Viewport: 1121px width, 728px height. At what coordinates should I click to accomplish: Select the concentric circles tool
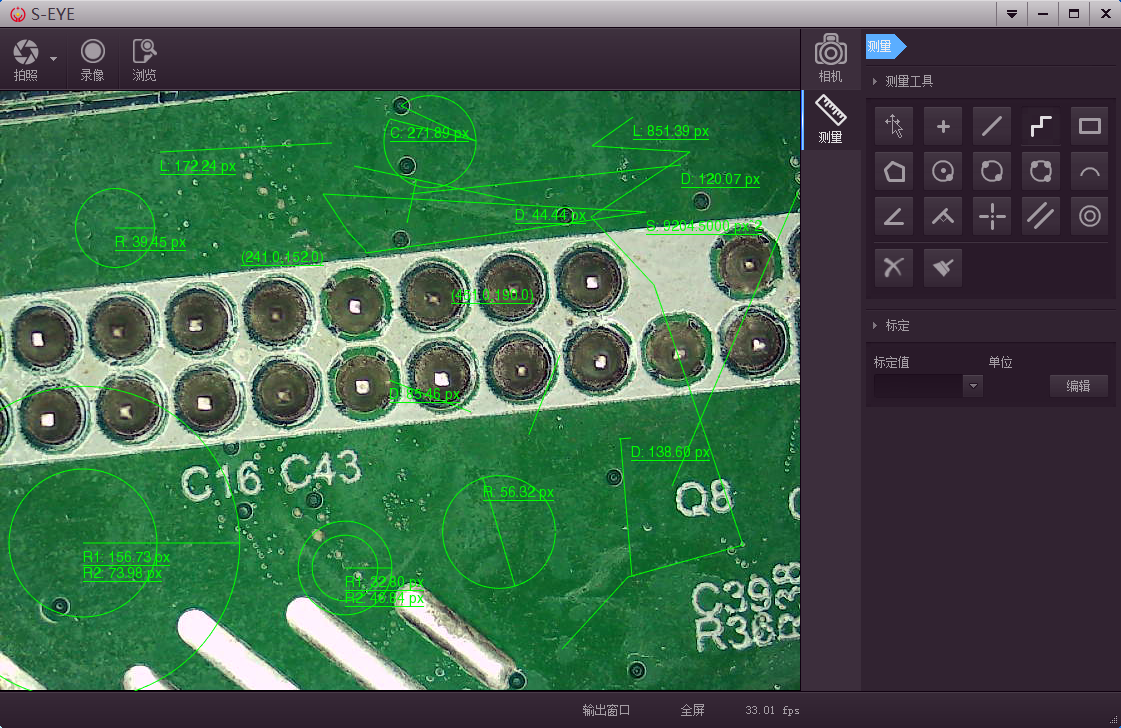tap(1090, 216)
